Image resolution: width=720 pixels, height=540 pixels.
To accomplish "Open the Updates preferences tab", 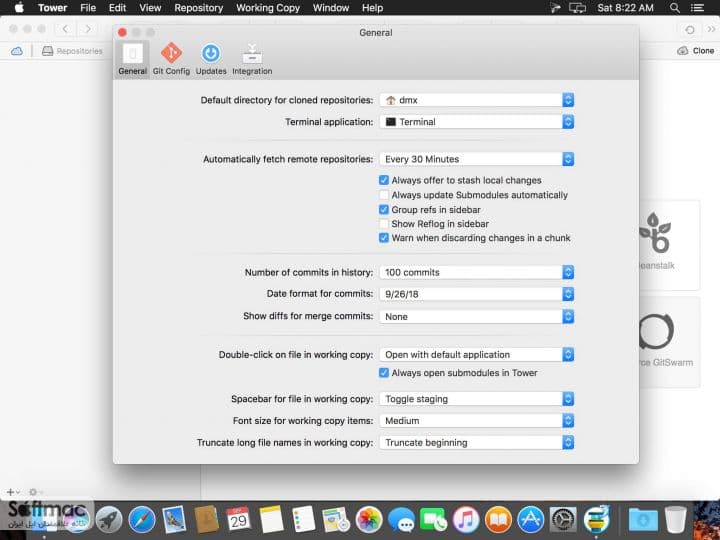I will (211, 59).
